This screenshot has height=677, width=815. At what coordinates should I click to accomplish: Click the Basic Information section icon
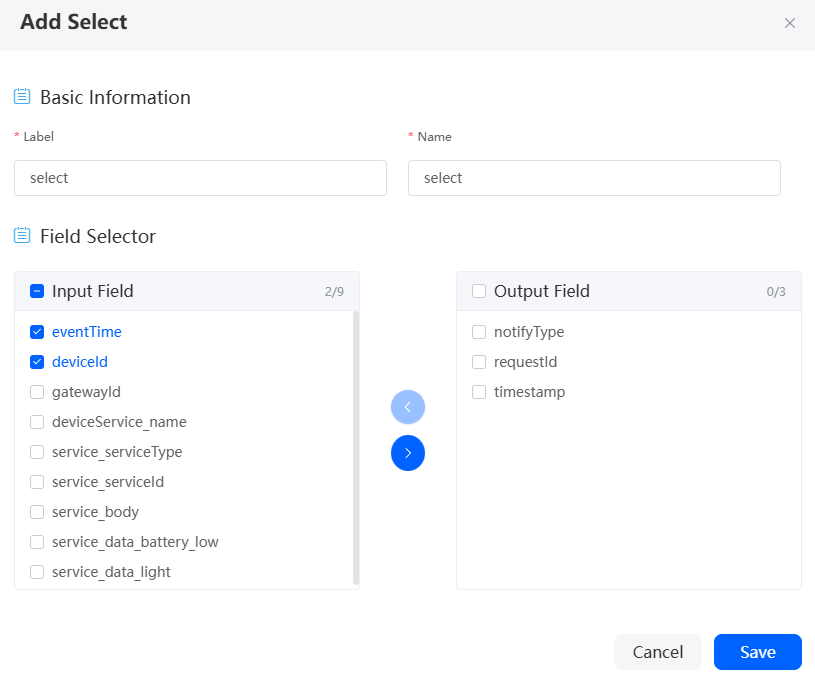point(22,97)
